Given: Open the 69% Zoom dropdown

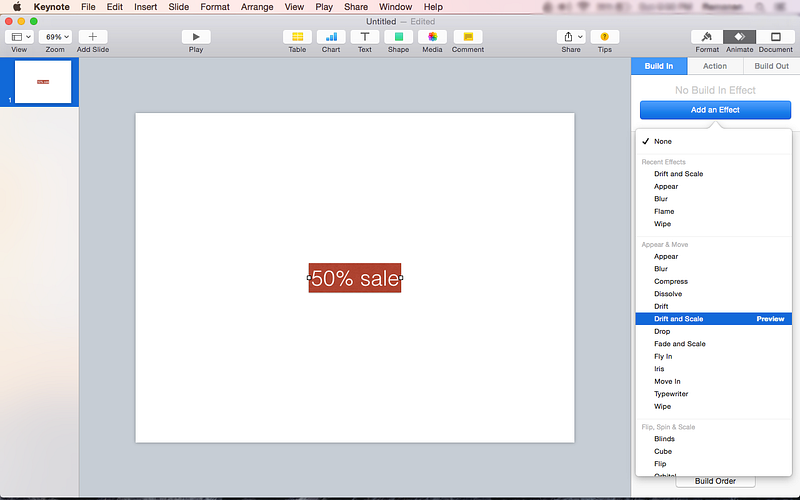Looking at the screenshot, I should point(55,37).
